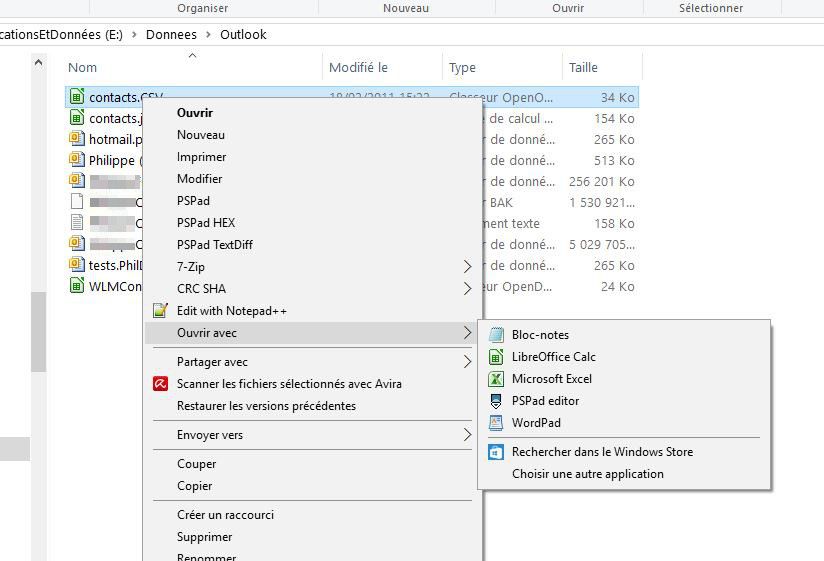The height and width of the screenshot is (561, 824).
Task: Select Supprimer from the context menu
Action: pyautogui.click(x=204, y=537)
